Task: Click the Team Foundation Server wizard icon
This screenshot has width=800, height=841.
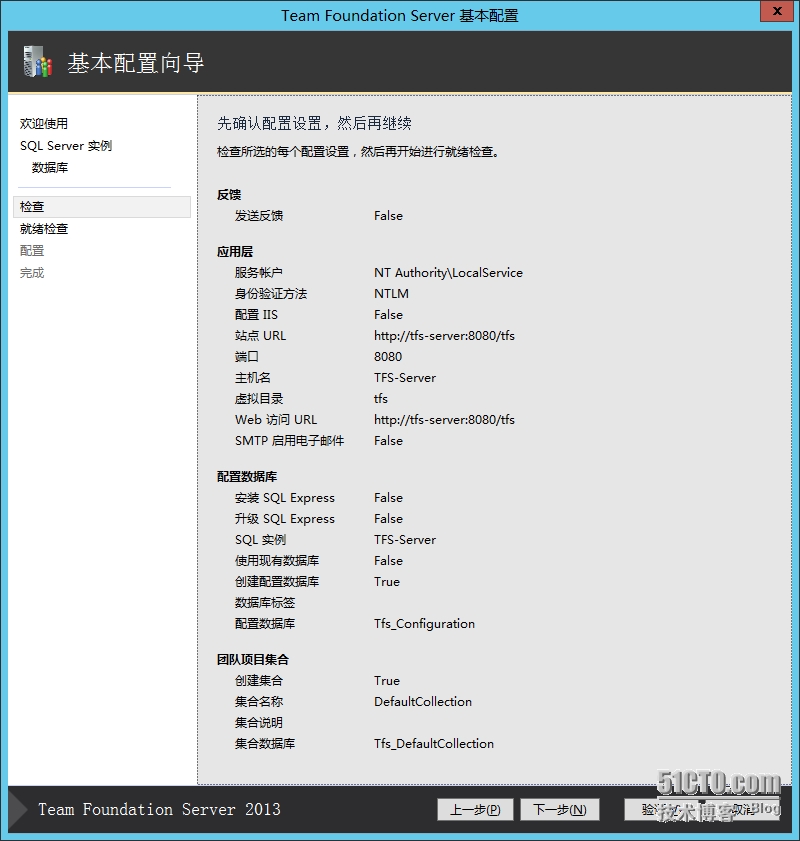Action: (37, 62)
